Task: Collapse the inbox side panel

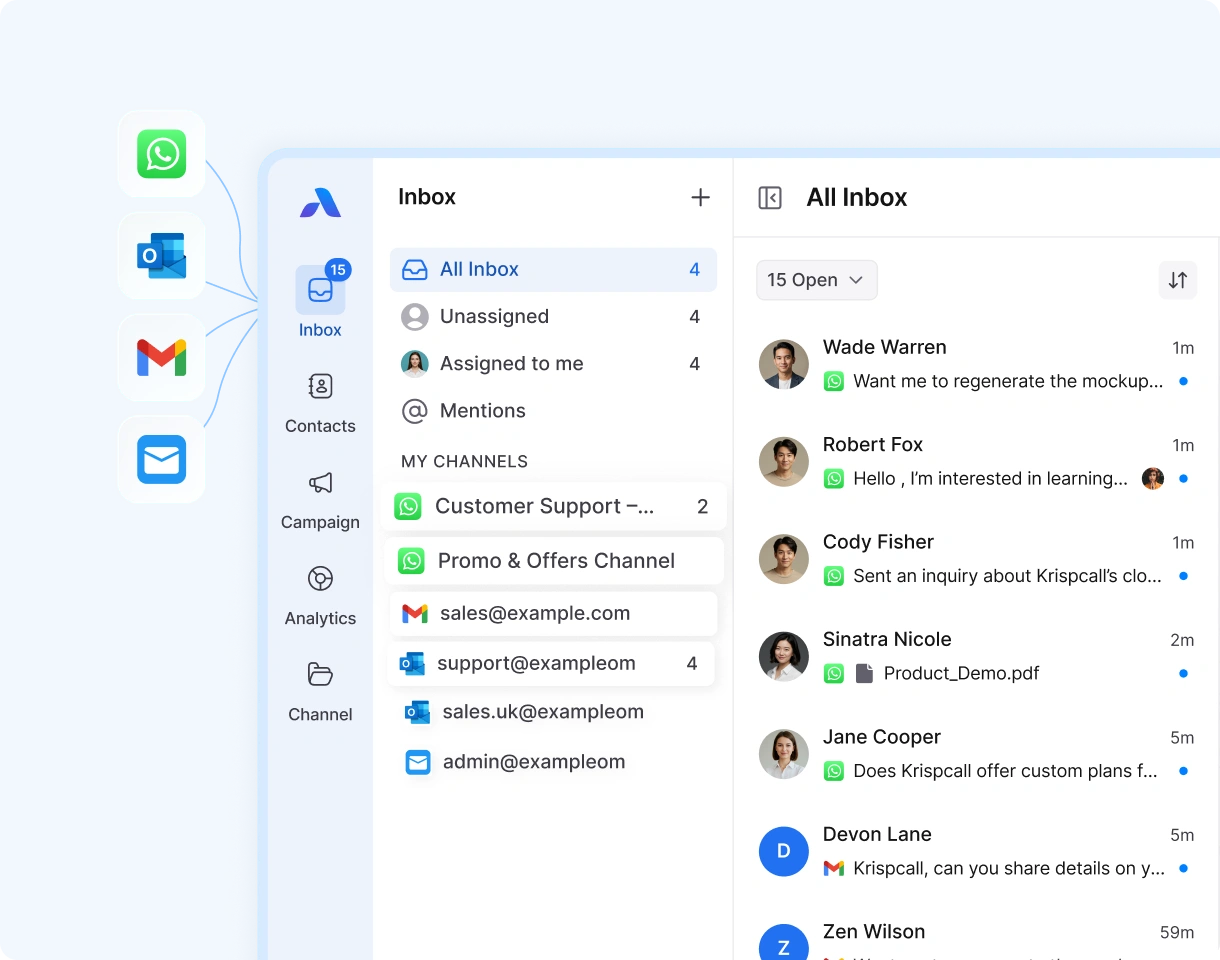Action: (x=770, y=198)
